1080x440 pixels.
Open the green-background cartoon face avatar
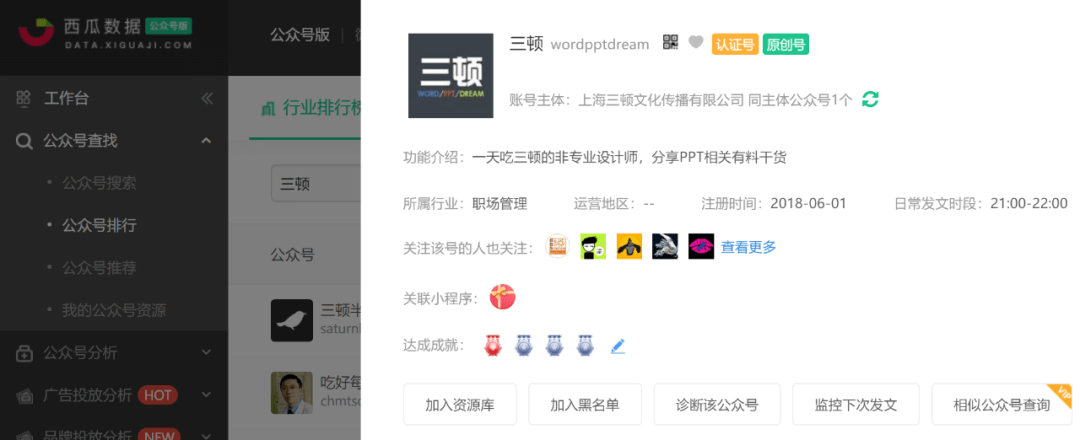pyautogui.click(x=592, y=246)
